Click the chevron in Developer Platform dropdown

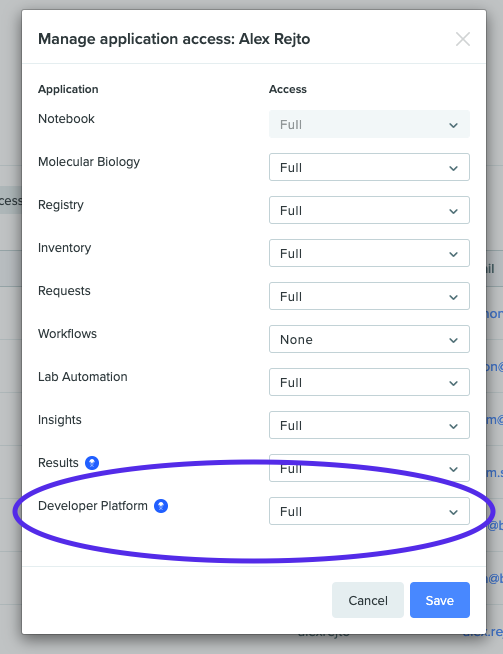453,512
